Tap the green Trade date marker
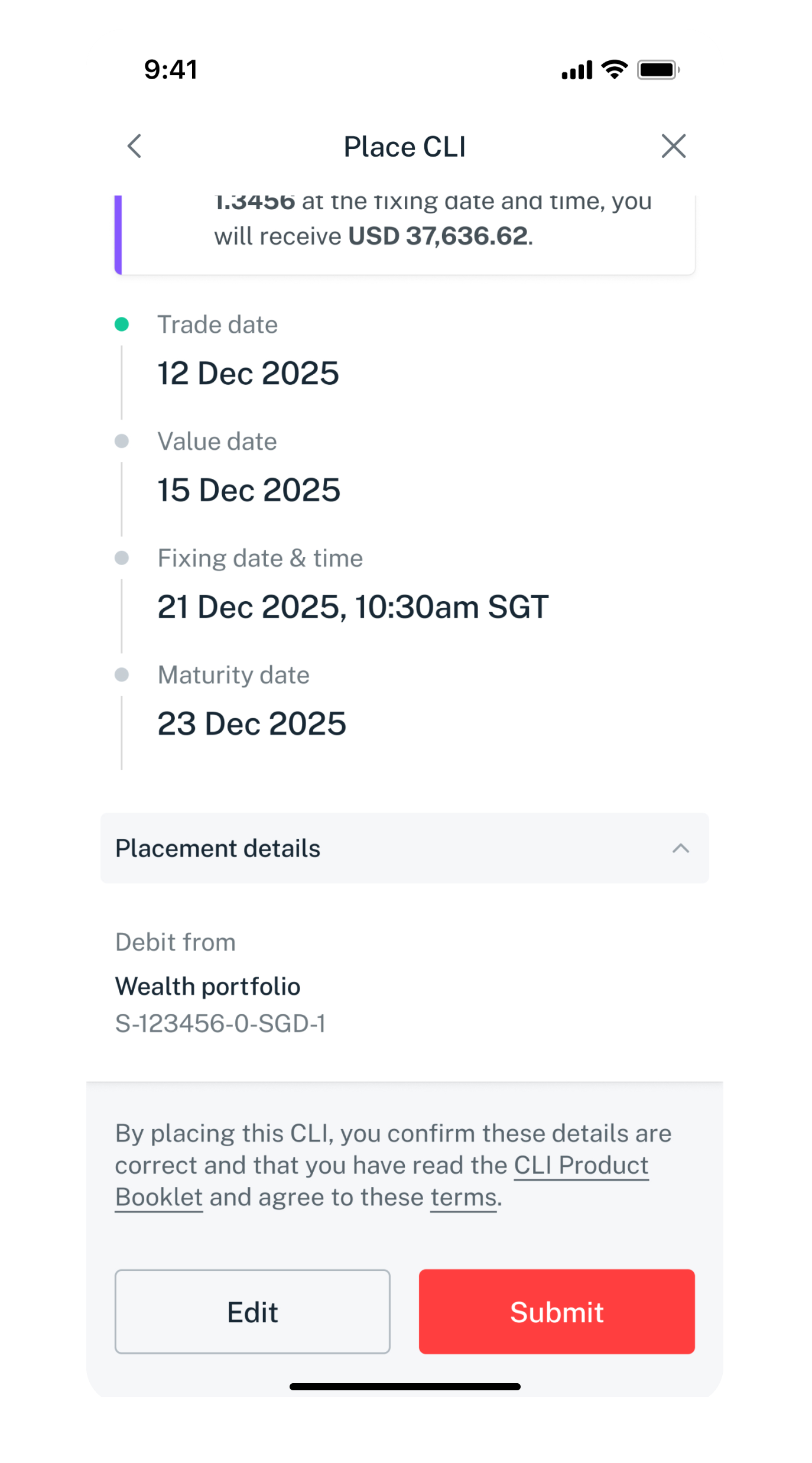This screenshot has height=1463, width=812. tap(122, 324)
